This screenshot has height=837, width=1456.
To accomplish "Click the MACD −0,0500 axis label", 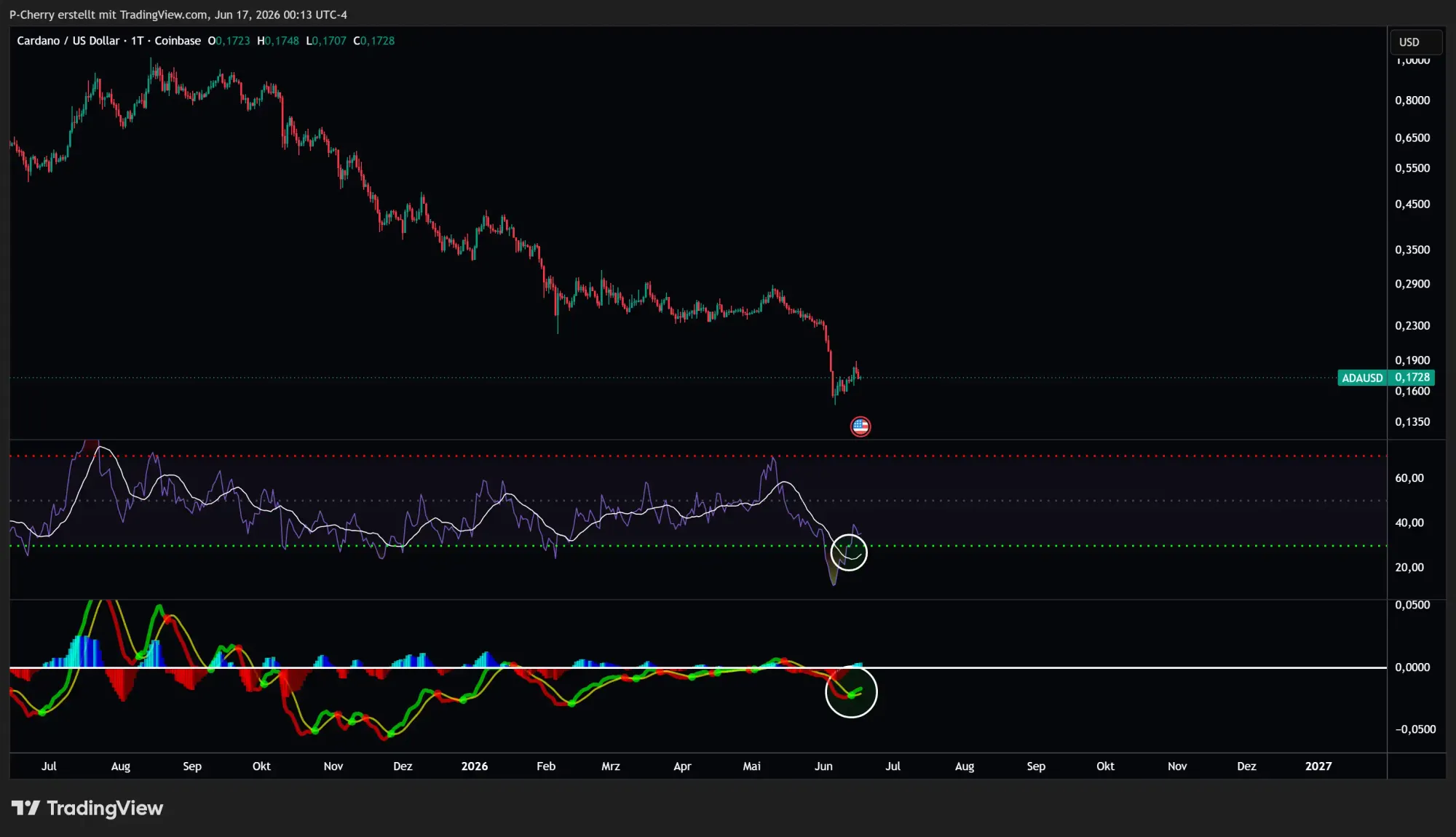I will point(1415,729).
